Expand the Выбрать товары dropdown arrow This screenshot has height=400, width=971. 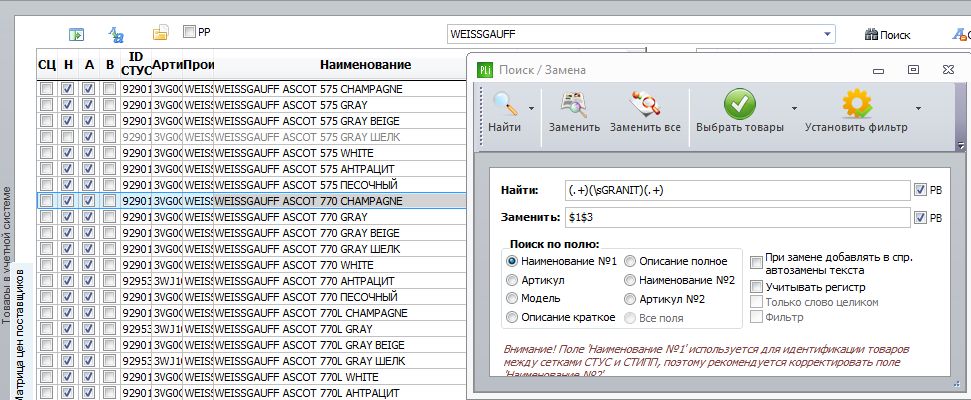pyautogui.click(x=795, y=108)
